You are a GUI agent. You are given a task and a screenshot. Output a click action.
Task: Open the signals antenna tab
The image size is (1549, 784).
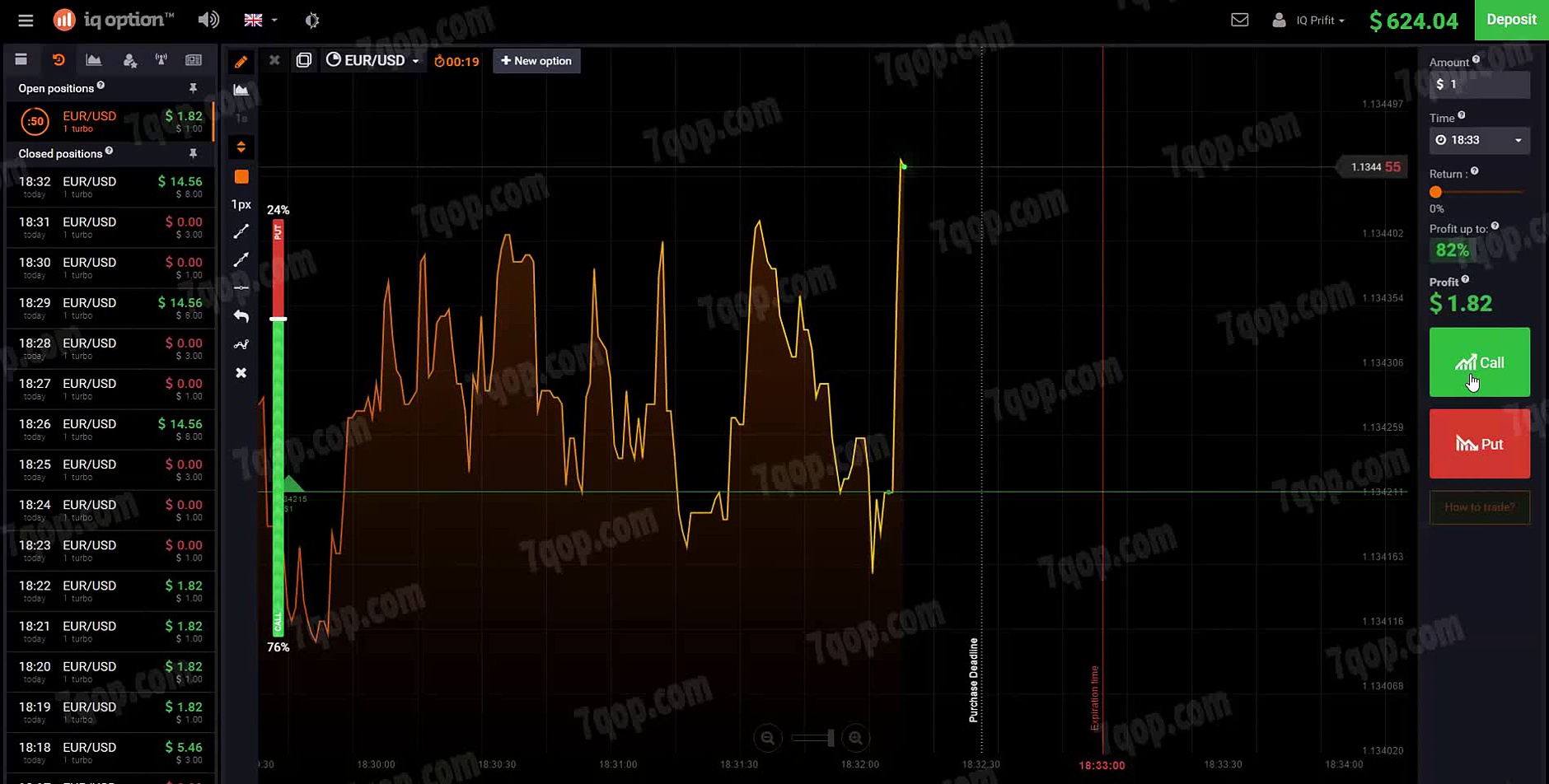pyautogui.click(x=161, y=59)
